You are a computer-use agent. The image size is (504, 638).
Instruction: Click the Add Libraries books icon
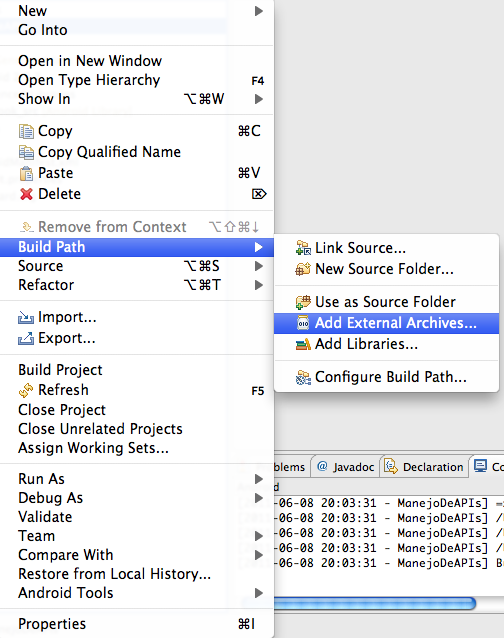[x=303, y=344]
